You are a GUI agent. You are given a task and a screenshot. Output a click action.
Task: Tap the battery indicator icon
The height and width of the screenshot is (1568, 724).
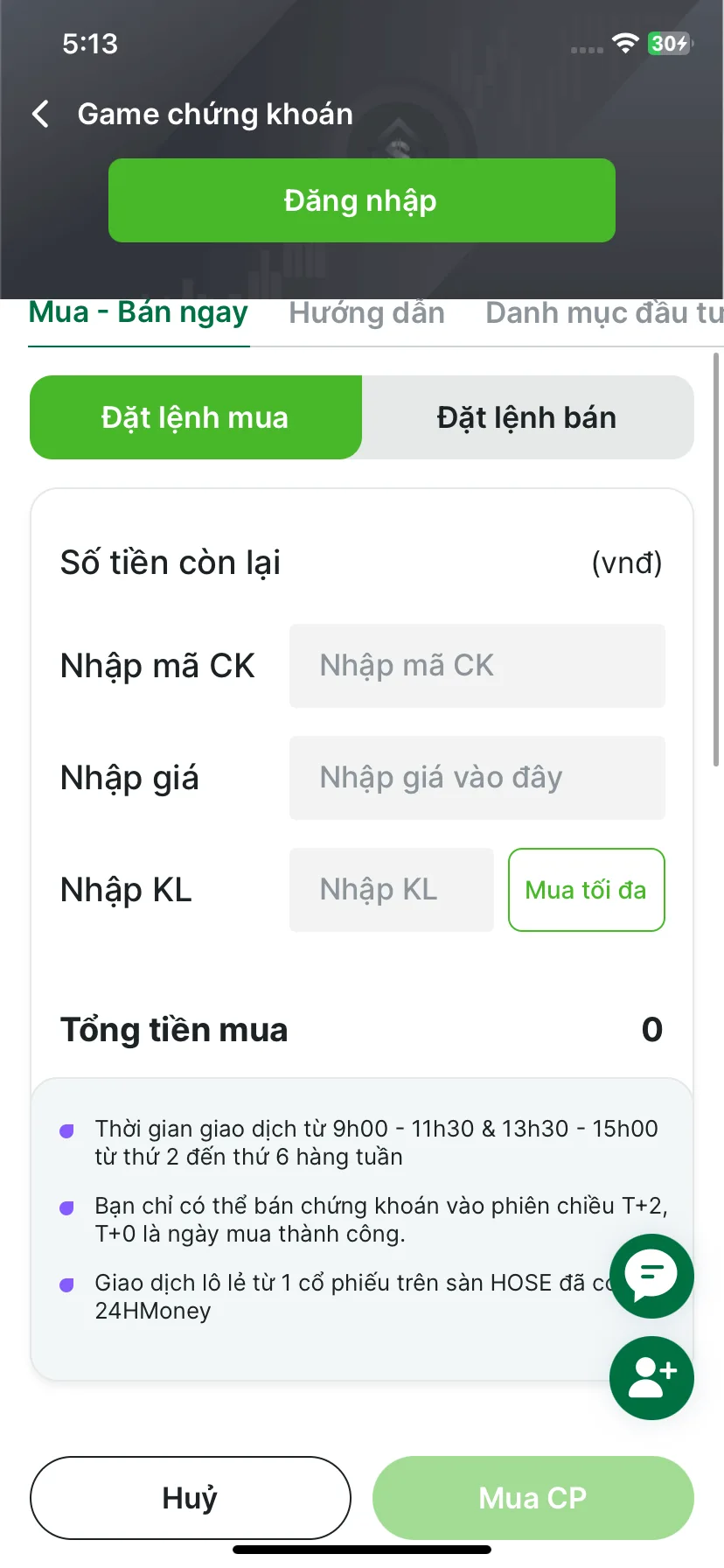[x=670, y=43]
